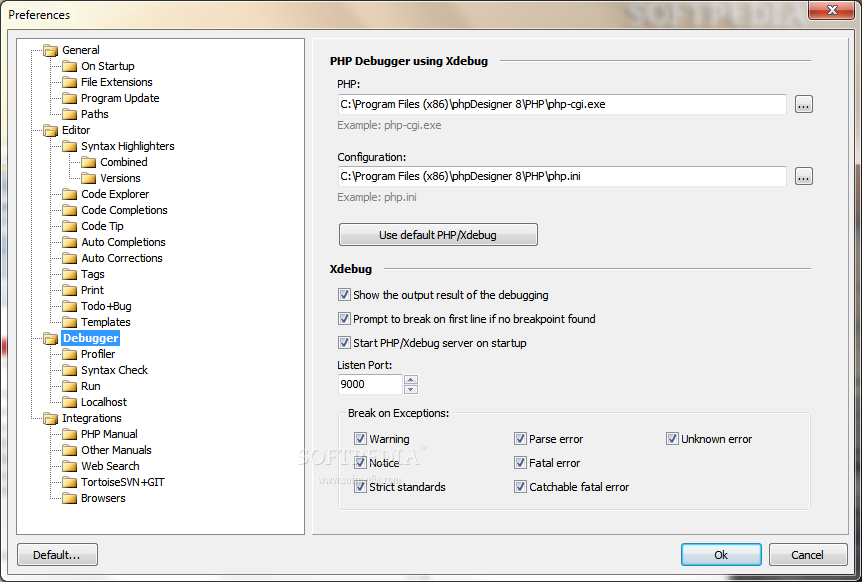Browse for the PHP executable path

(x=804, y=104)
